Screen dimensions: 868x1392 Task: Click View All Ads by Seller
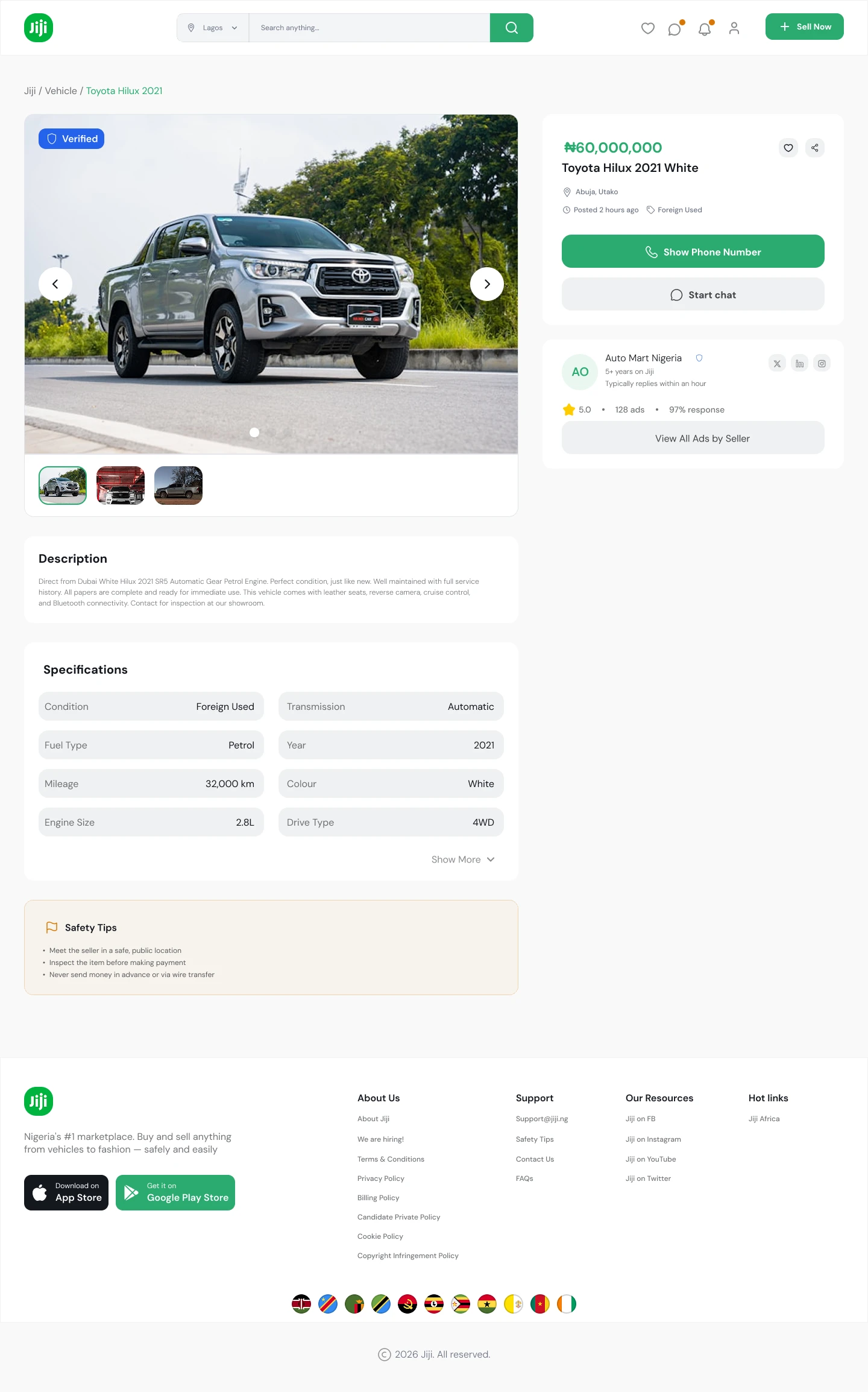(693, 438)
